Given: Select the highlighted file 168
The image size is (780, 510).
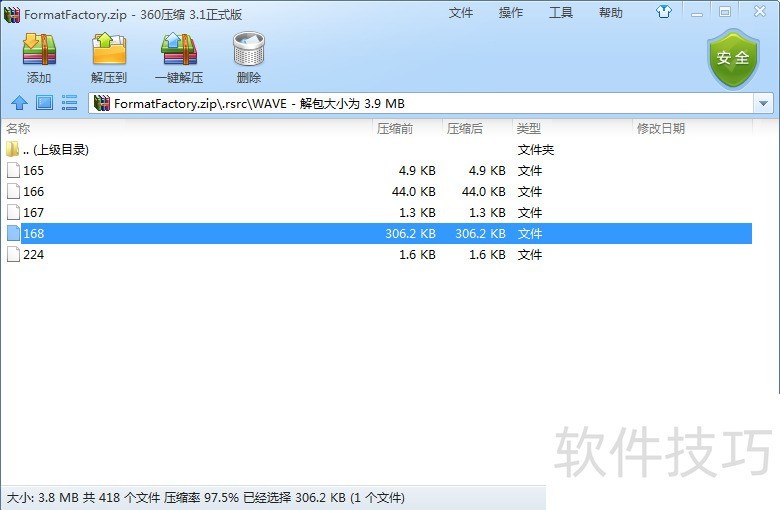Looking at the screenshot, I should click(378, 233).
